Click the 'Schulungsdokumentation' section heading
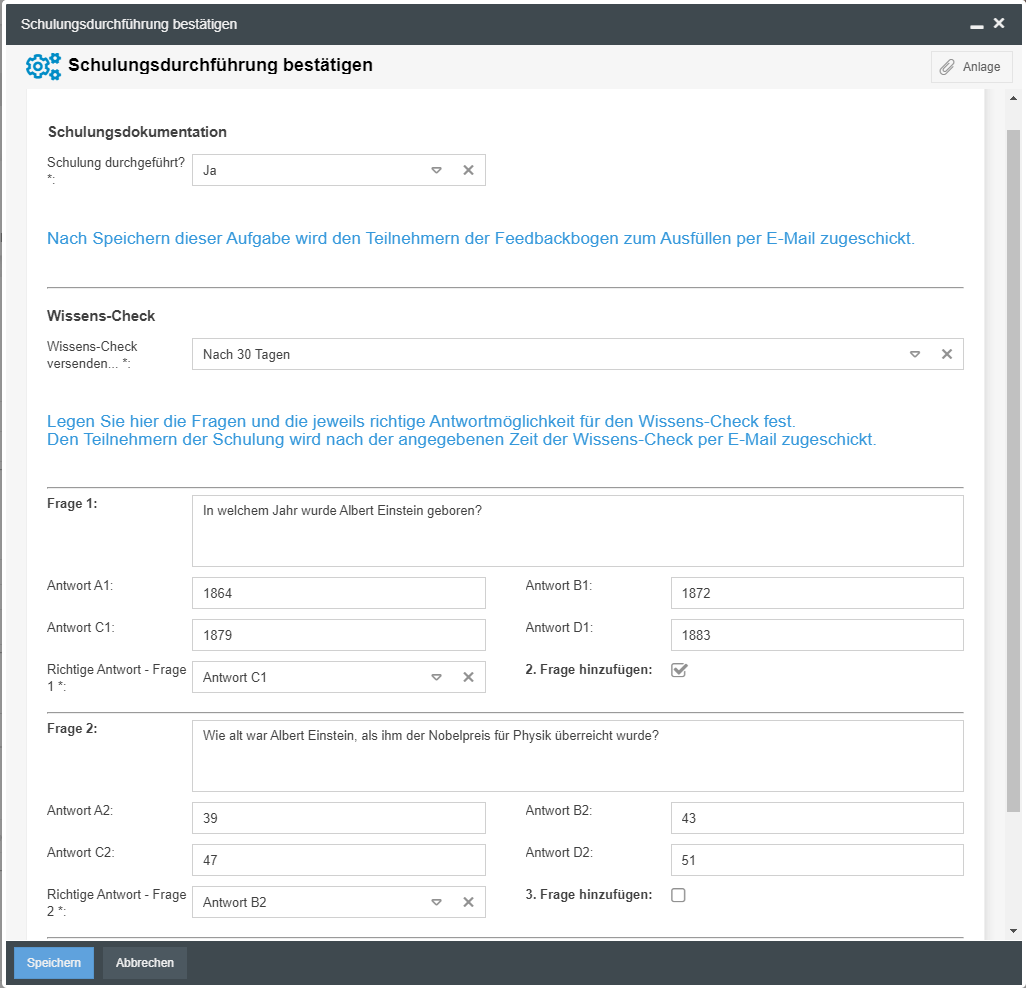Screen dimensions: 1026x988 tap(137, 132)
